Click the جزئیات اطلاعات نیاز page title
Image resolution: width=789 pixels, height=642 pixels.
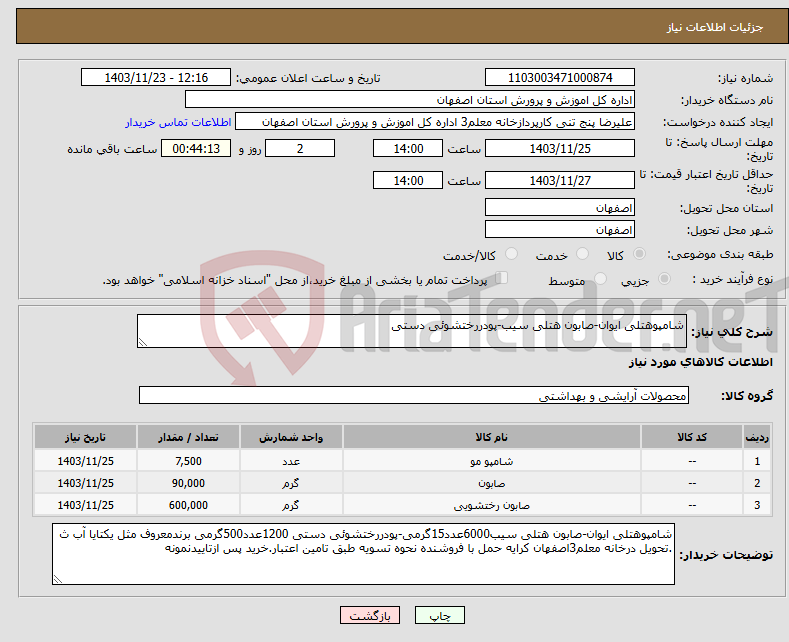click(715, 27)
